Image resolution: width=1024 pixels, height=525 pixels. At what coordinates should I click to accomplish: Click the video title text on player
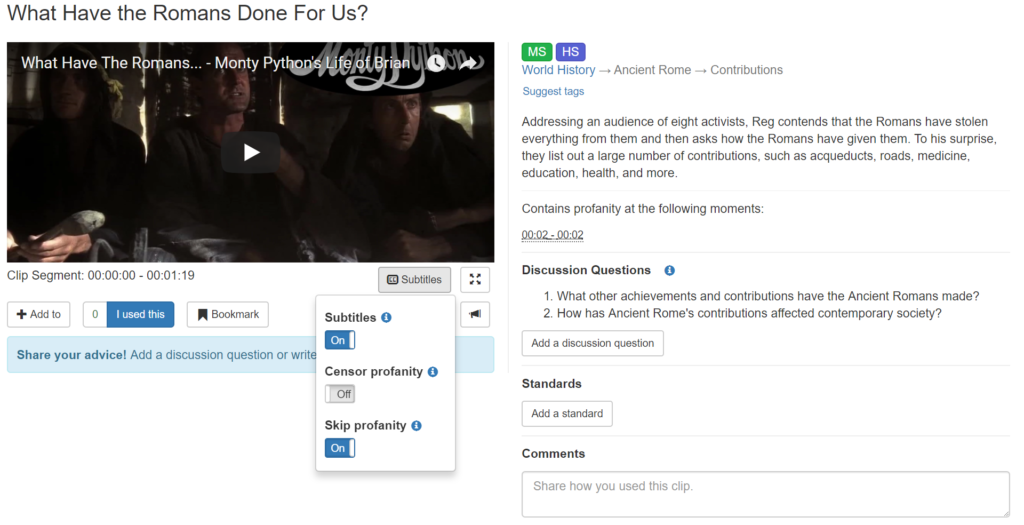point(216,63)
